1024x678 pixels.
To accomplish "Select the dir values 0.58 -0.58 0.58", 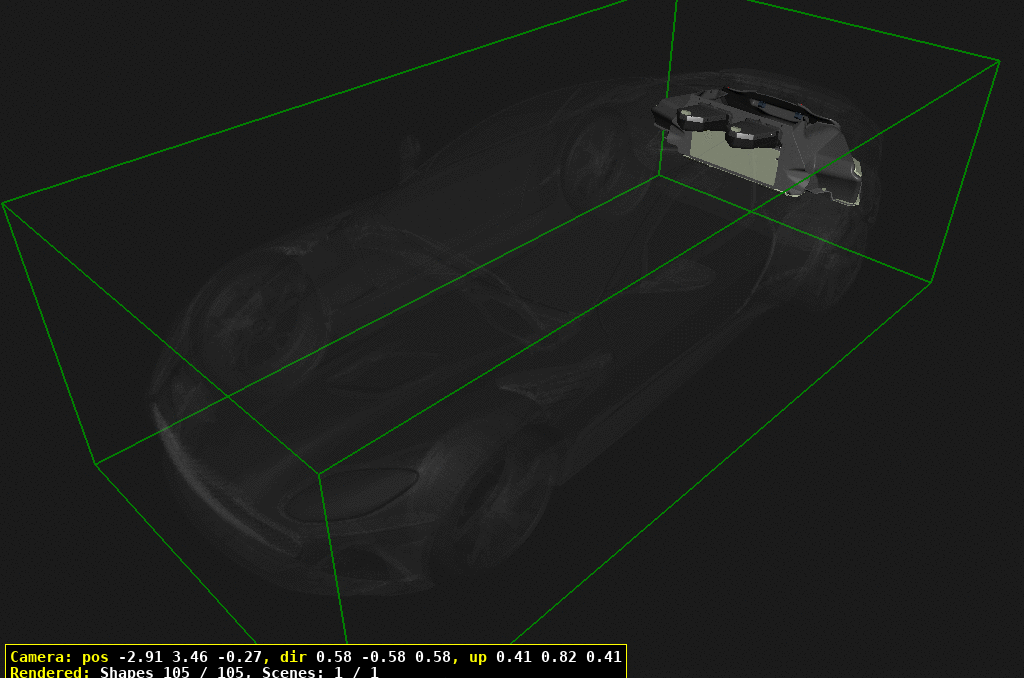I will (382, 657).
